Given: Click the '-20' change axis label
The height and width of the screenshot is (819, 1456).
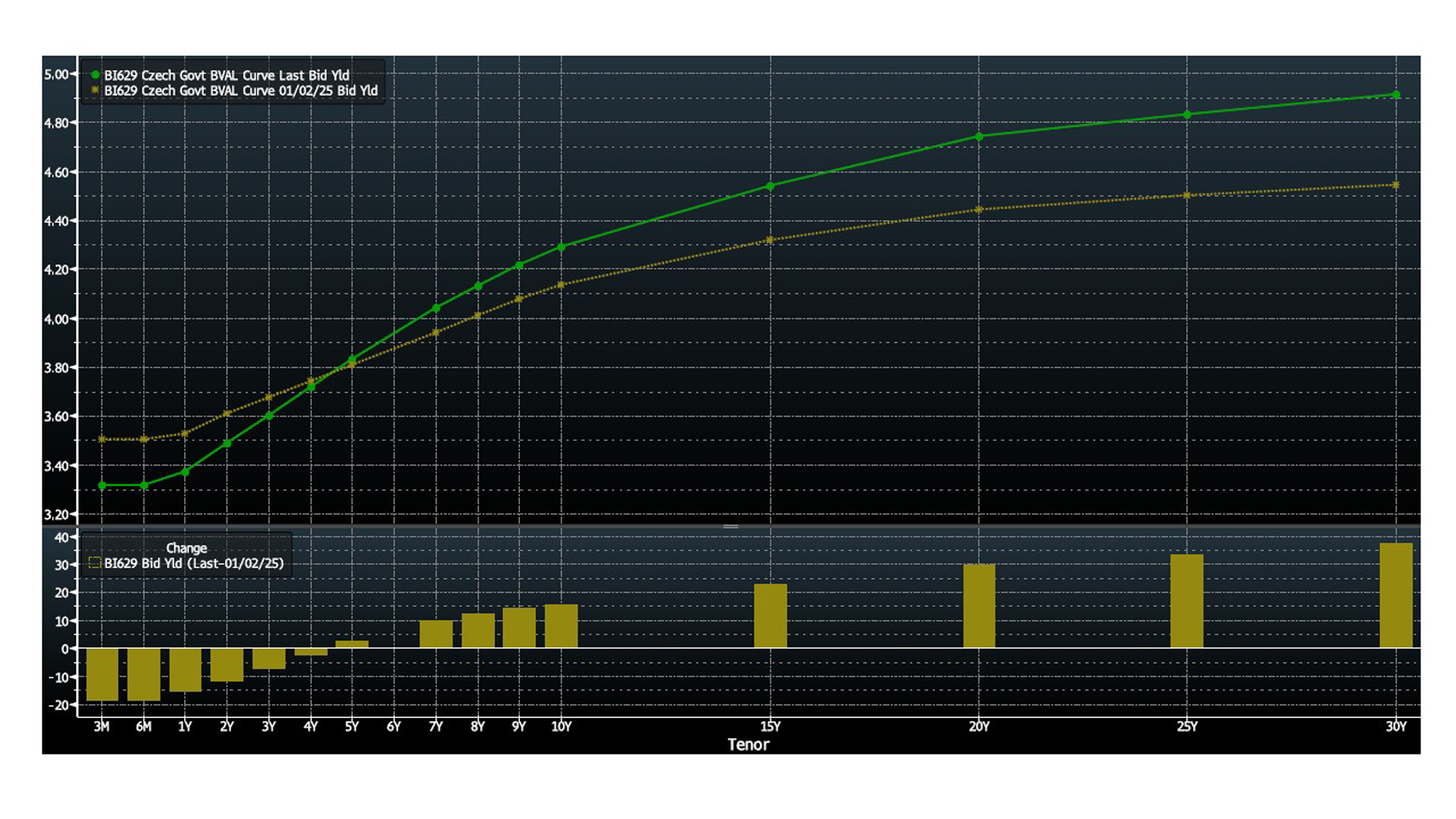Looking at the screenshot, I should click(59, 705).
